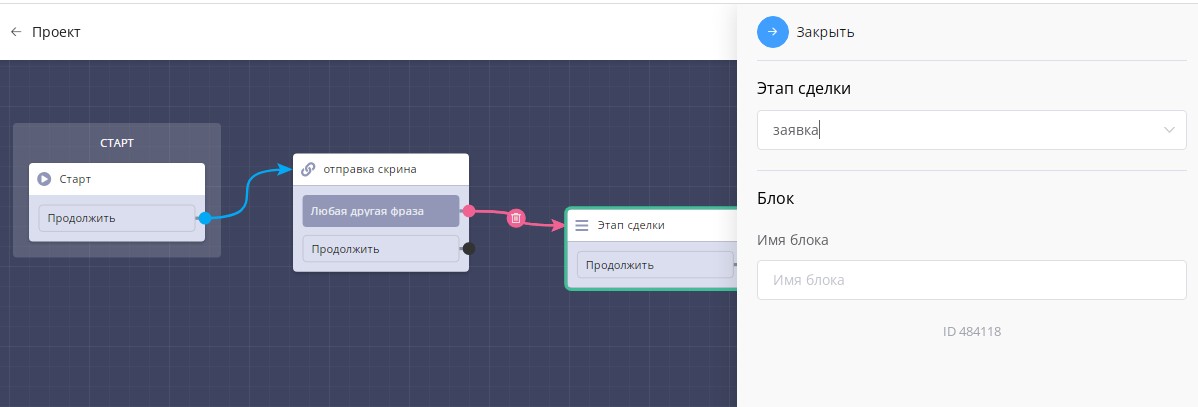Image resolution: width=1198 pixels, height=407 pixels.
Task: Click the back arrow beside Проект
Action: point(15,32)
